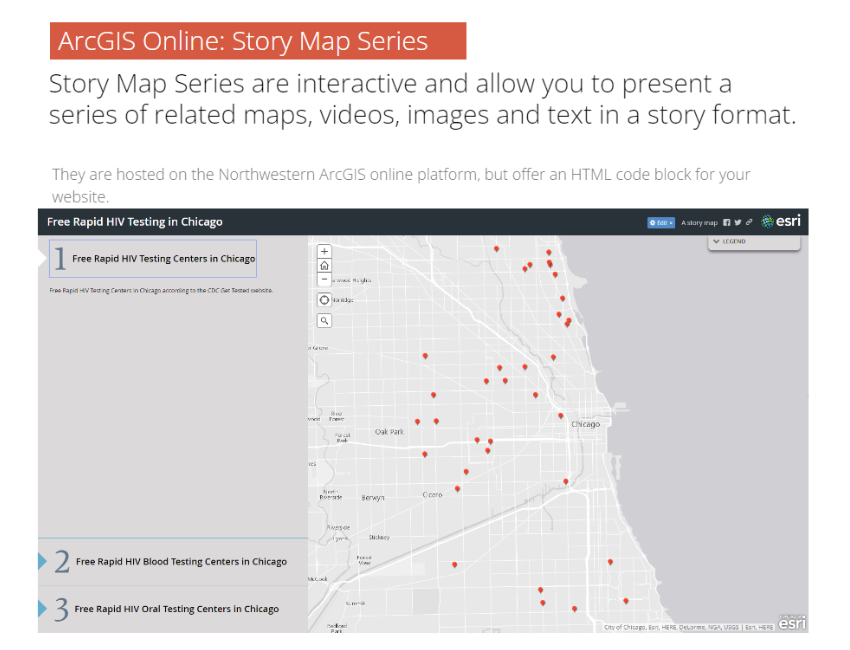This screenshot has height=650, width=850.
Task: Reset map to home extent
Action: (324, 265)
